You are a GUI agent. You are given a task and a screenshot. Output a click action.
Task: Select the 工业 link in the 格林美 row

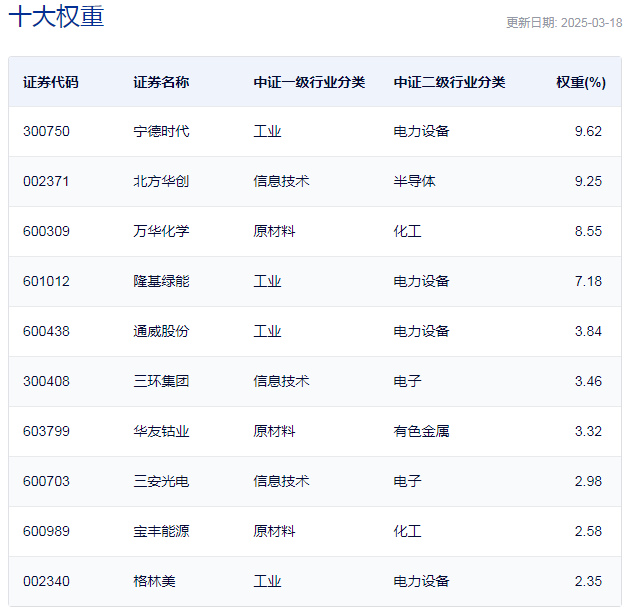pyautogui.click(x=267, y=581)
